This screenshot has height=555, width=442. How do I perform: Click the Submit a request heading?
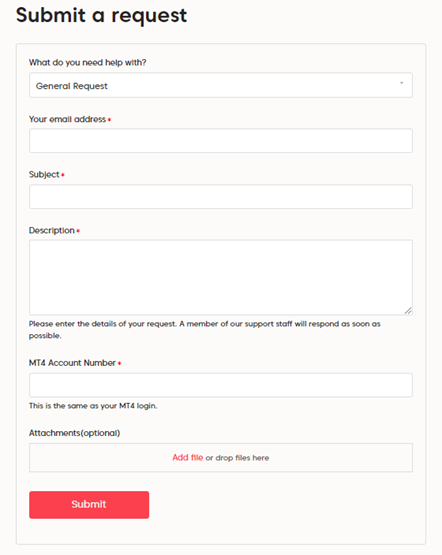pyautogui.click(x=101, y=16)
